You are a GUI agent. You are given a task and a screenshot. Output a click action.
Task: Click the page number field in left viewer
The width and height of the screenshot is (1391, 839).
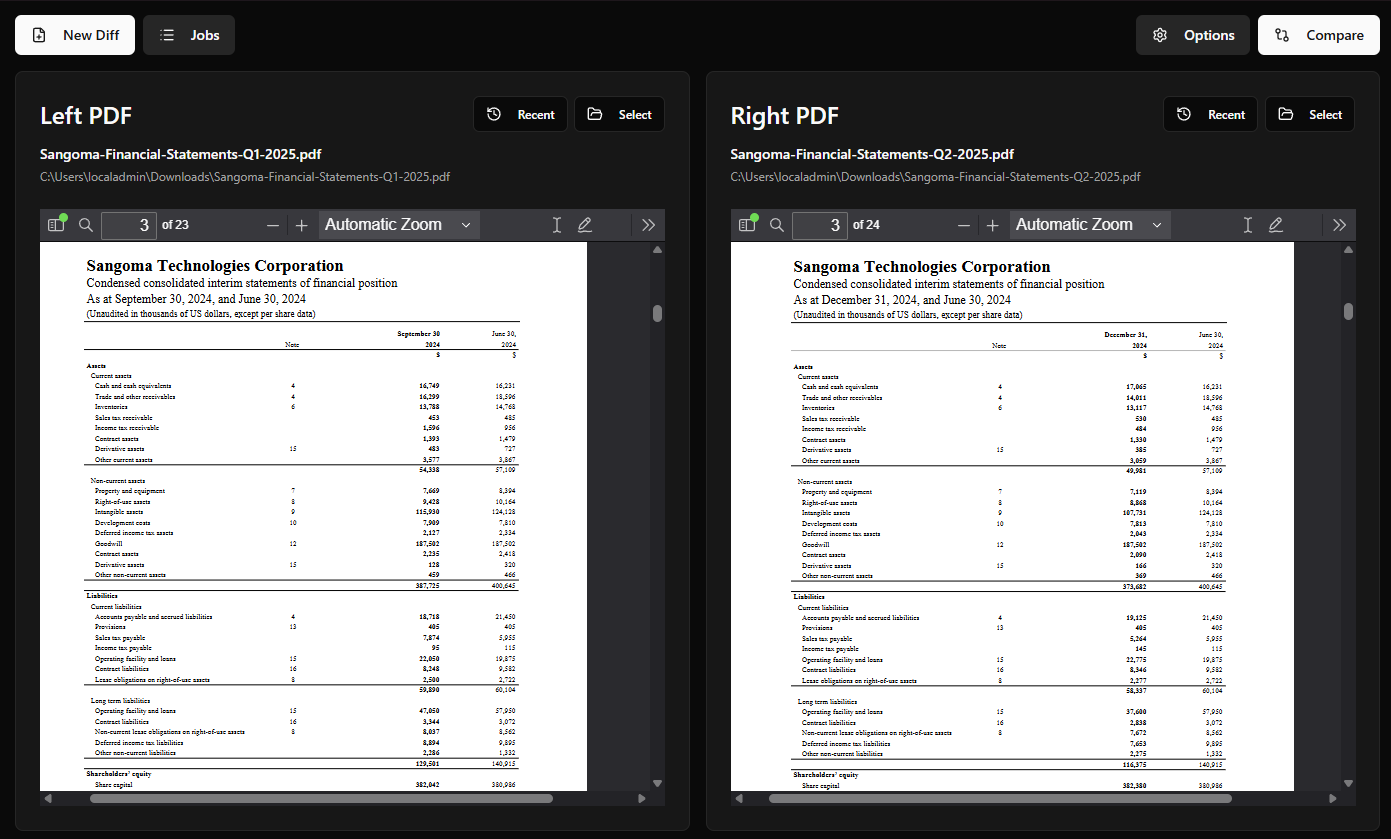tap(129, 225)
